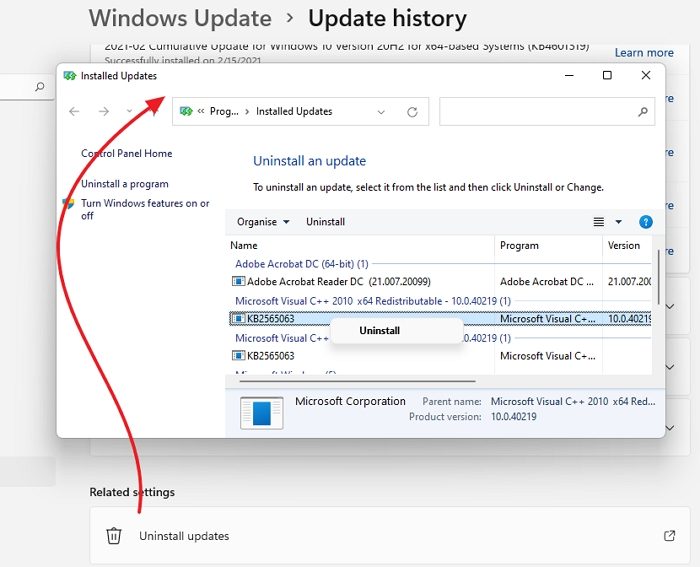Click vertical scrollbar in updates list

pos(658,278)
